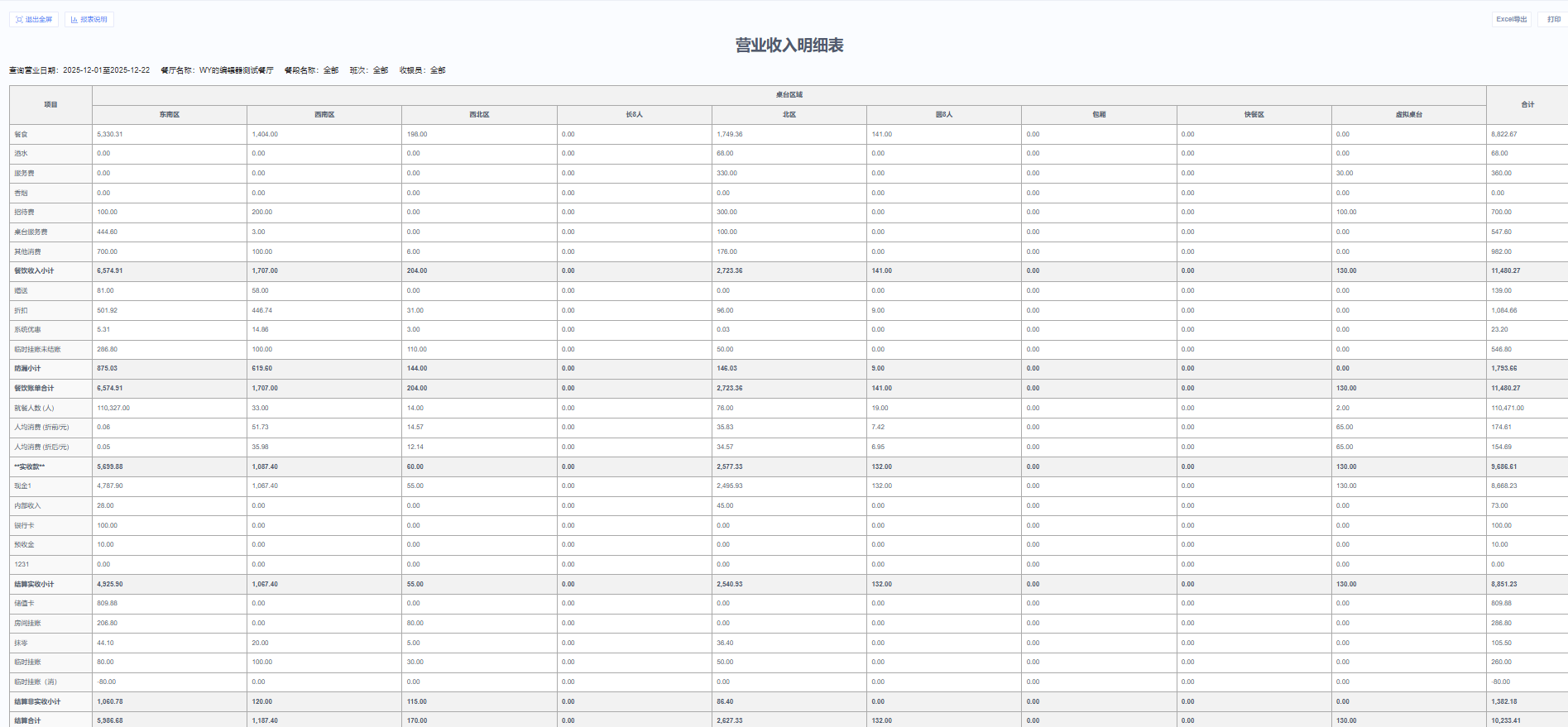Select the 虚拟桌台 column header
The image size is (1568, 727).
1408,115
